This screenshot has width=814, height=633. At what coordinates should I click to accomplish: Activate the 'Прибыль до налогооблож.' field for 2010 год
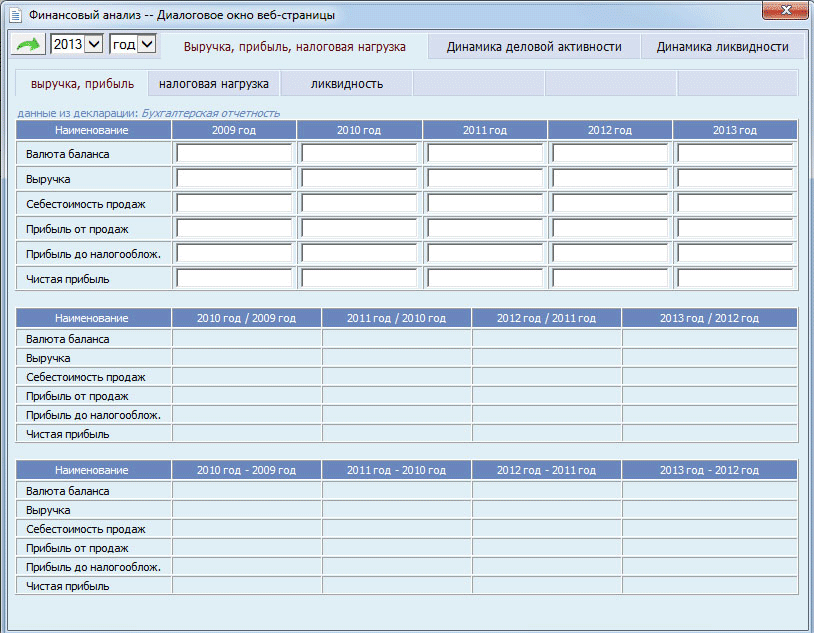(359, 253)
